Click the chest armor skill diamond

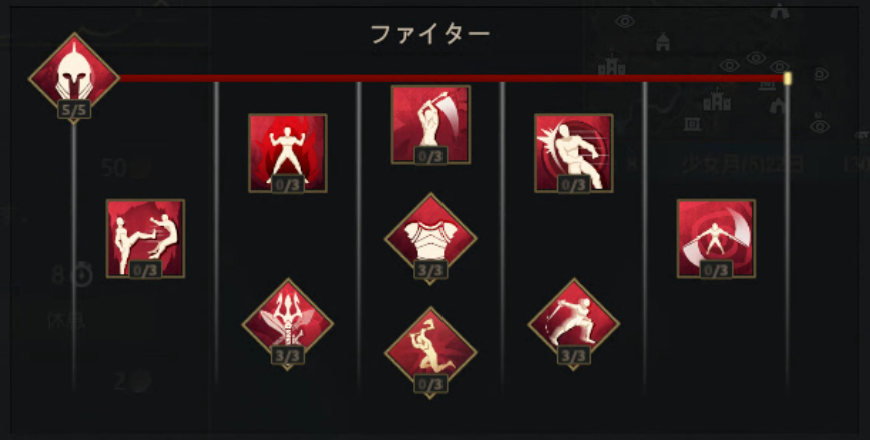click(x=431, y=239)
